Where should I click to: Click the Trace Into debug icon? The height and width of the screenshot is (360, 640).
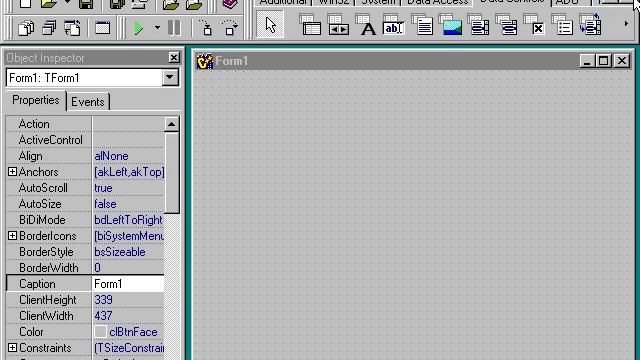point(207,28)
